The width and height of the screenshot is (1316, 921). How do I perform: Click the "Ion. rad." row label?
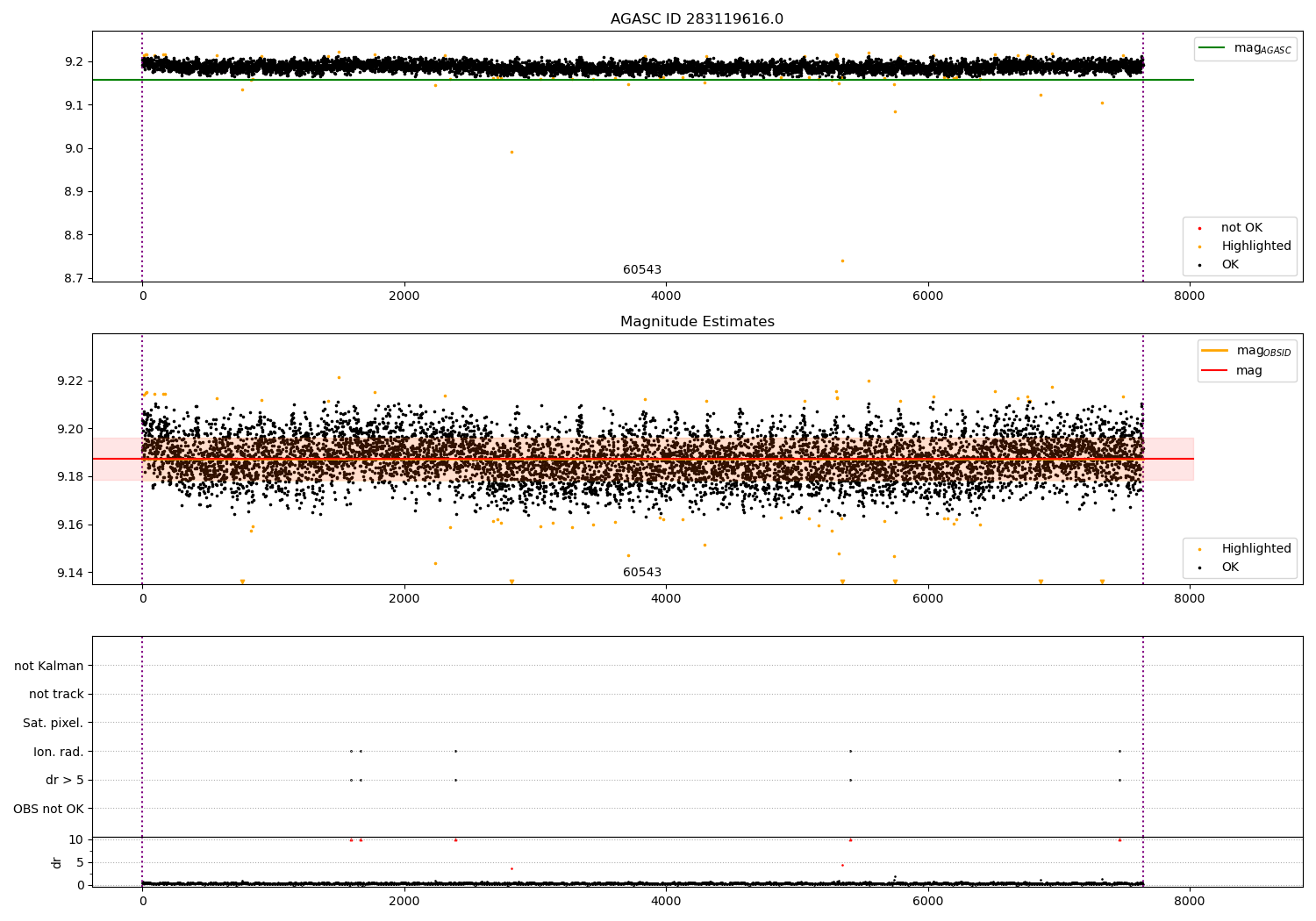pyautogui.click(x=59, y=752)
